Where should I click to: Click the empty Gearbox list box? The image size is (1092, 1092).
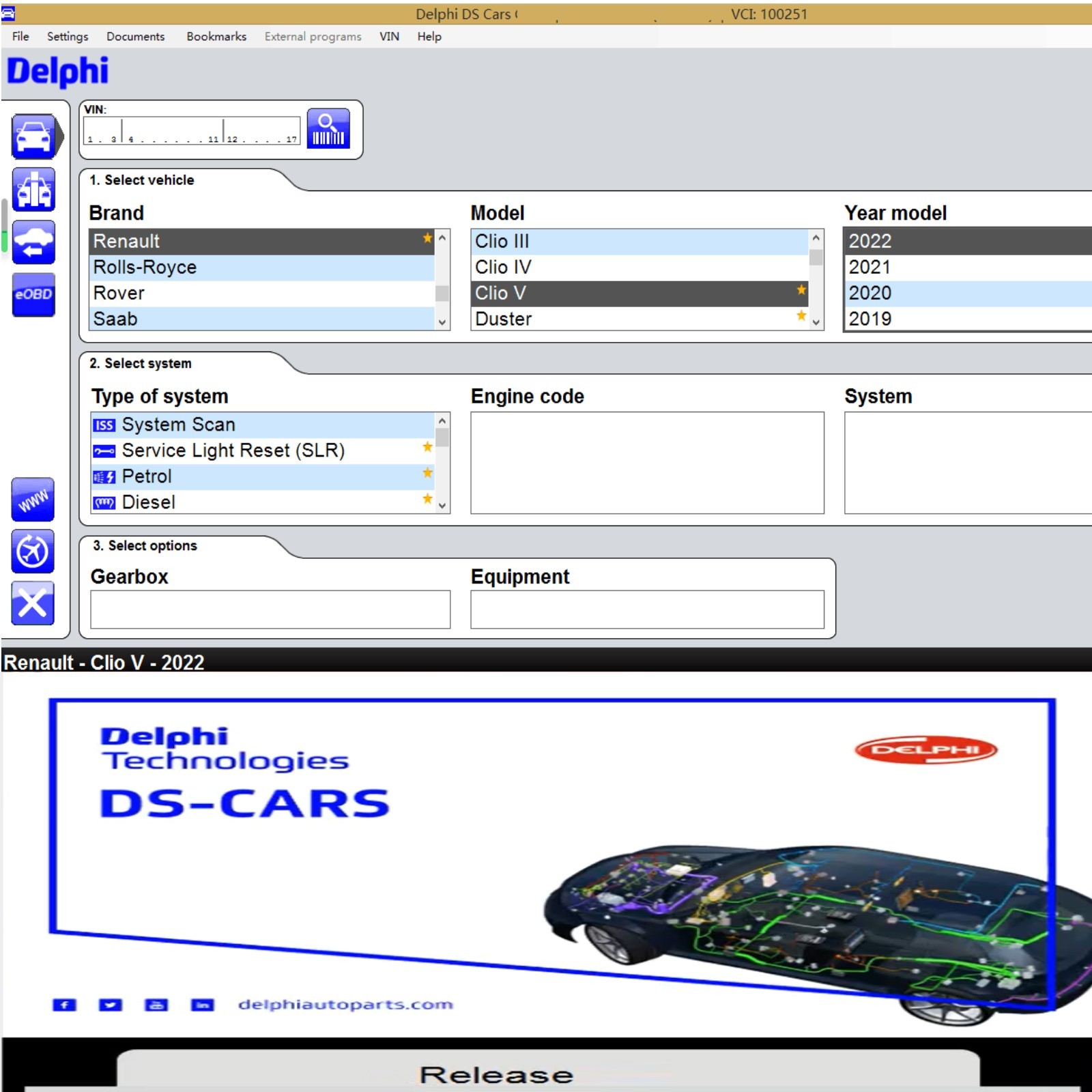pyautogui.click(x=270, y=609)
